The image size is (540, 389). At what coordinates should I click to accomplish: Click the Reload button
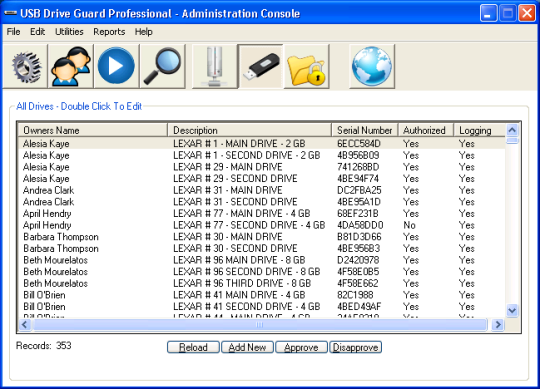pyautogui.click(x=193, y=347)
